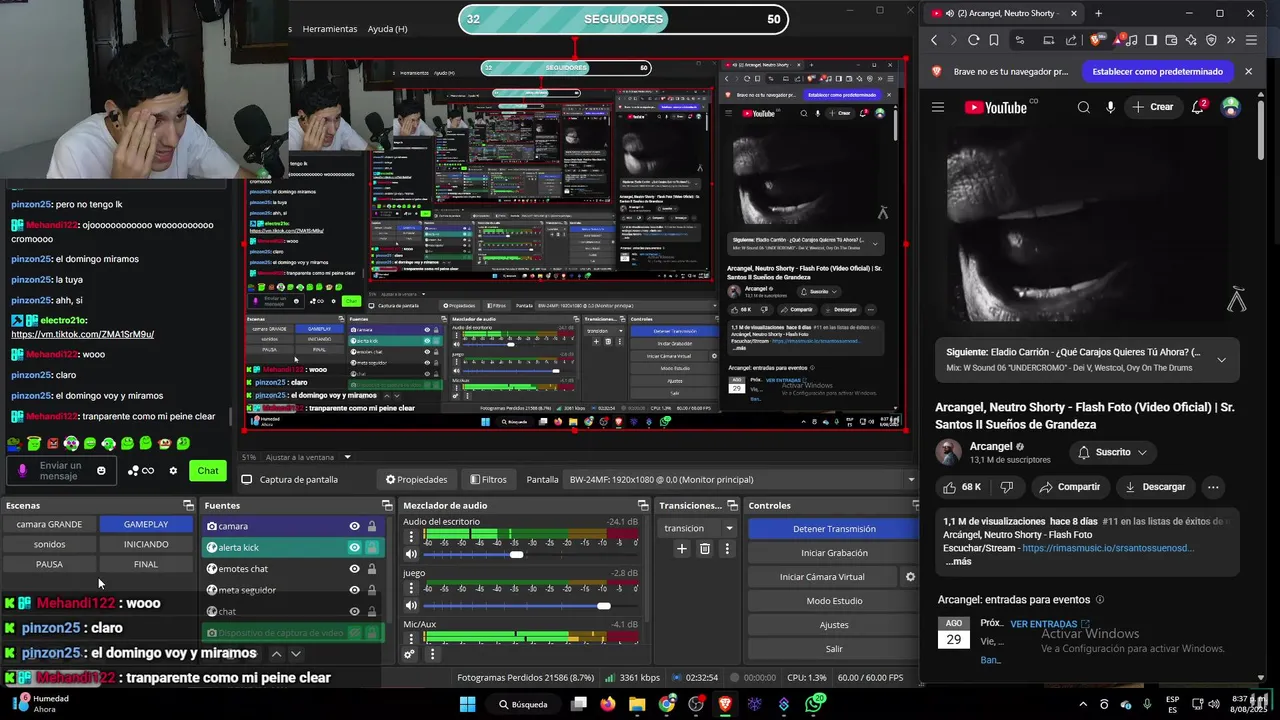Open Suscrito subscription dropdown
1280x720 pixels.
(x=1113, y=452)
